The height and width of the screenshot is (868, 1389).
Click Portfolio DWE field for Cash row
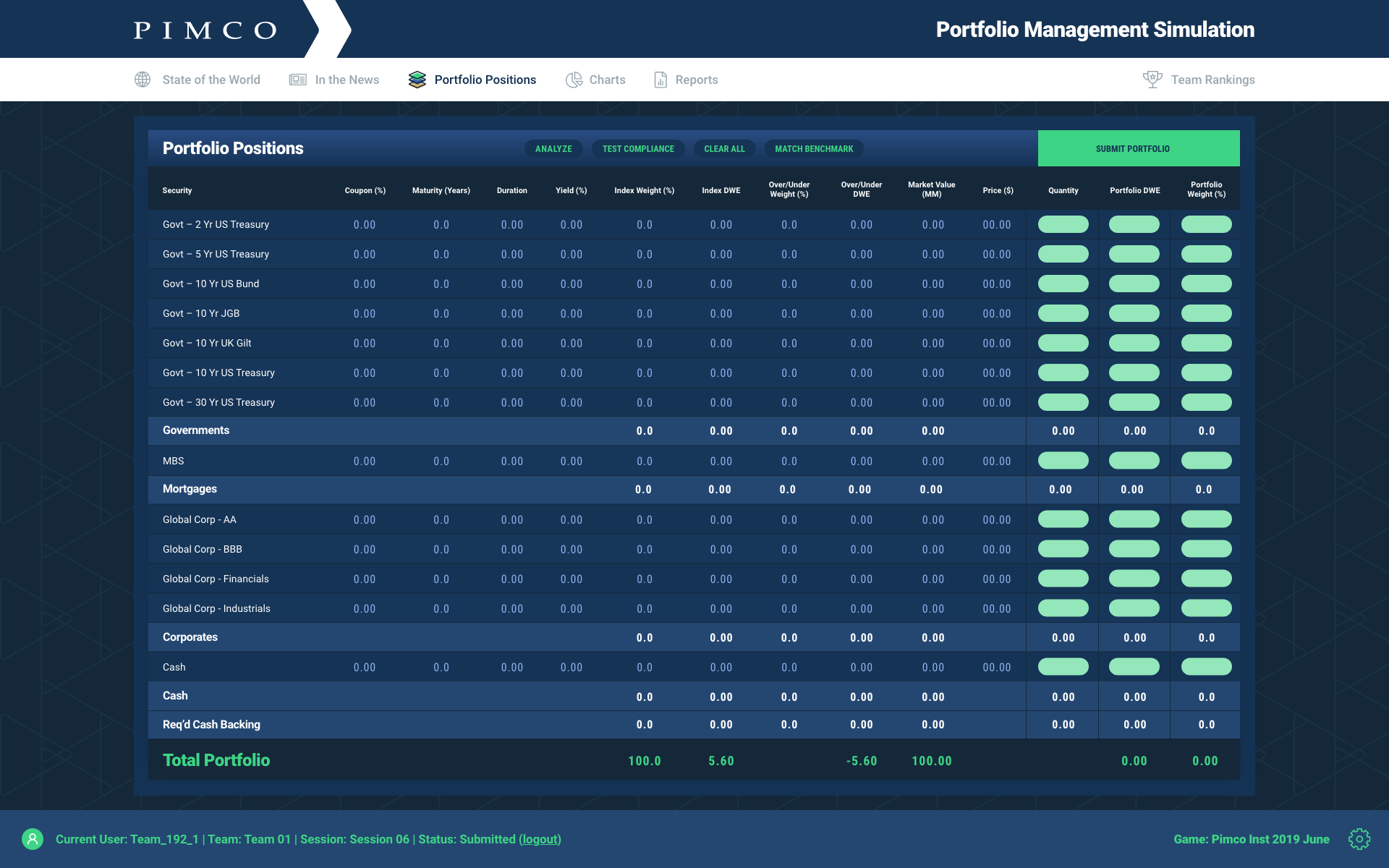tap(1134, 667)
